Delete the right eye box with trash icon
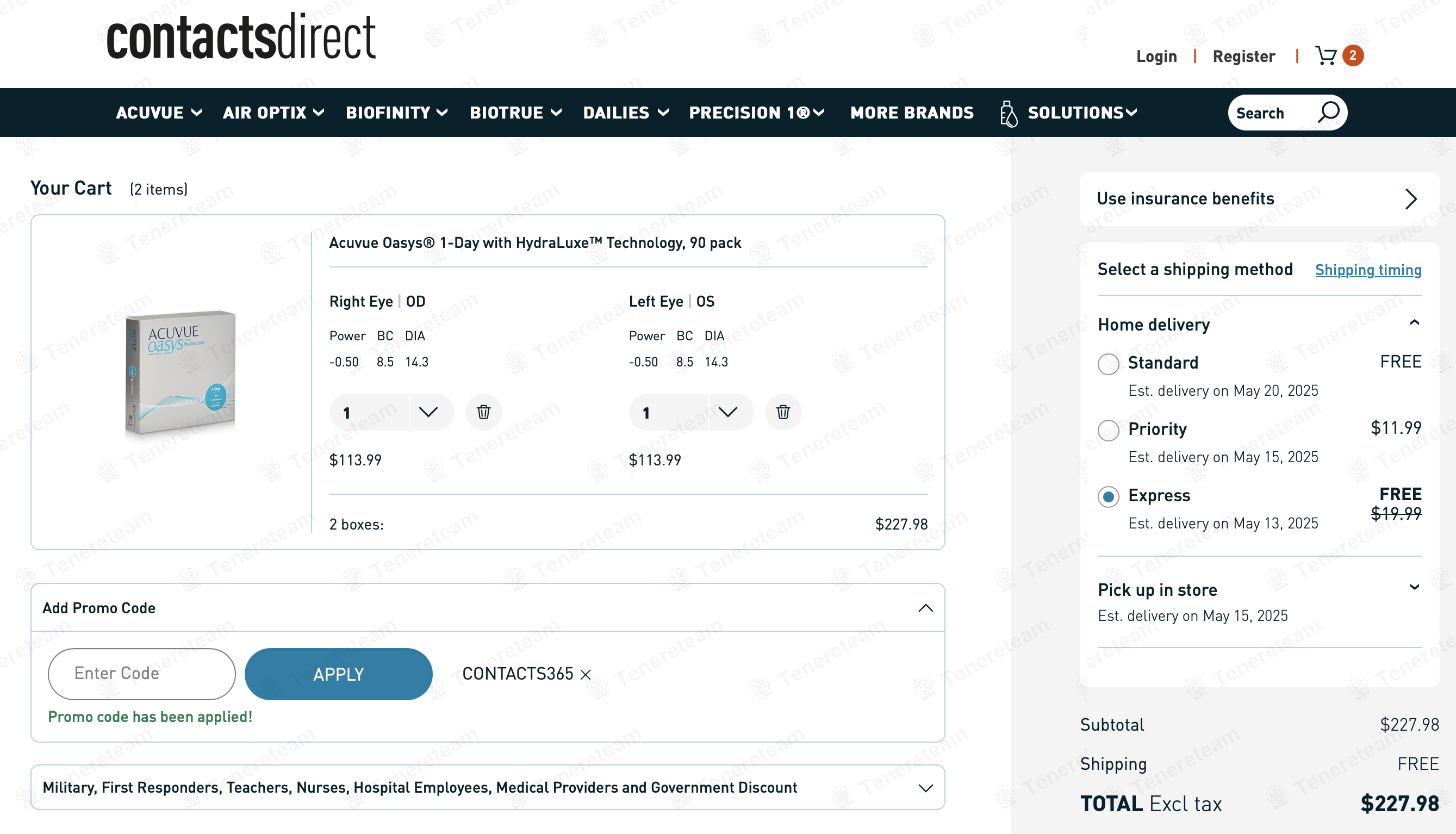Viewport: 1456px width, 834px height. click(483, 412)
